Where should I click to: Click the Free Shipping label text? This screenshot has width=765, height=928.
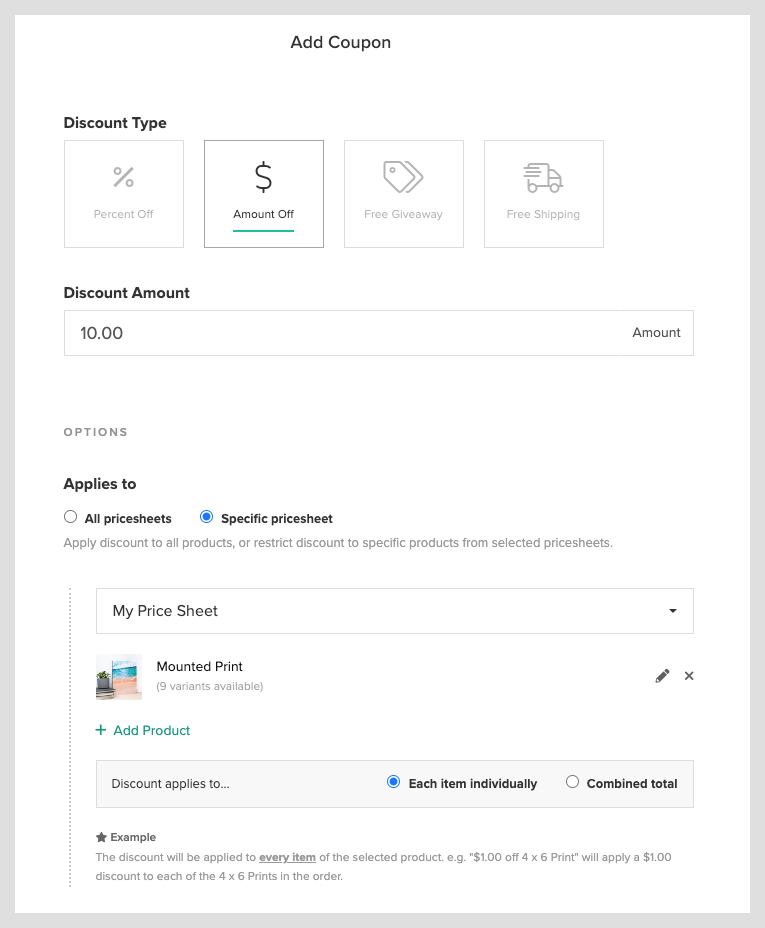coord(543,214)
